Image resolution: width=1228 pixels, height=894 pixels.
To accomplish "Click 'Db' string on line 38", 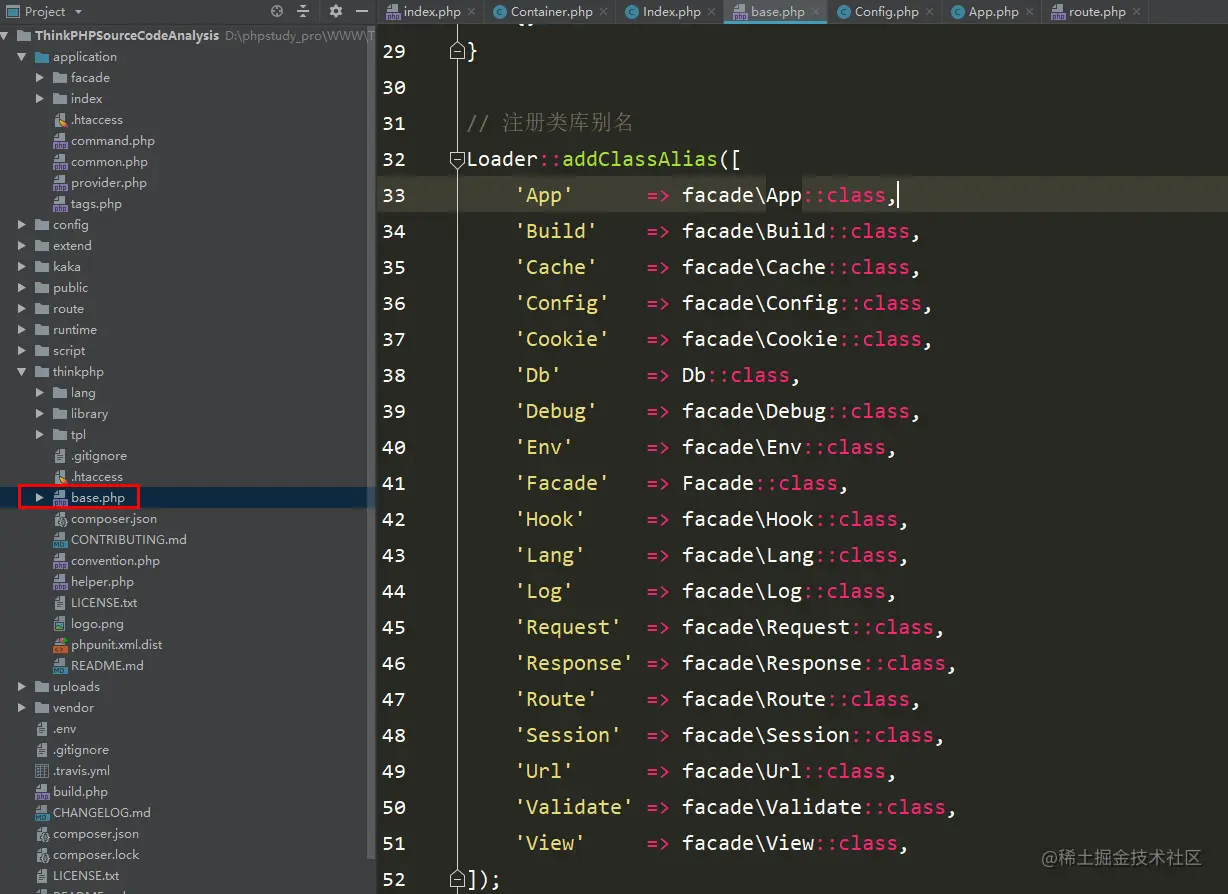I will pyautogui.click(x=538, y=375).
